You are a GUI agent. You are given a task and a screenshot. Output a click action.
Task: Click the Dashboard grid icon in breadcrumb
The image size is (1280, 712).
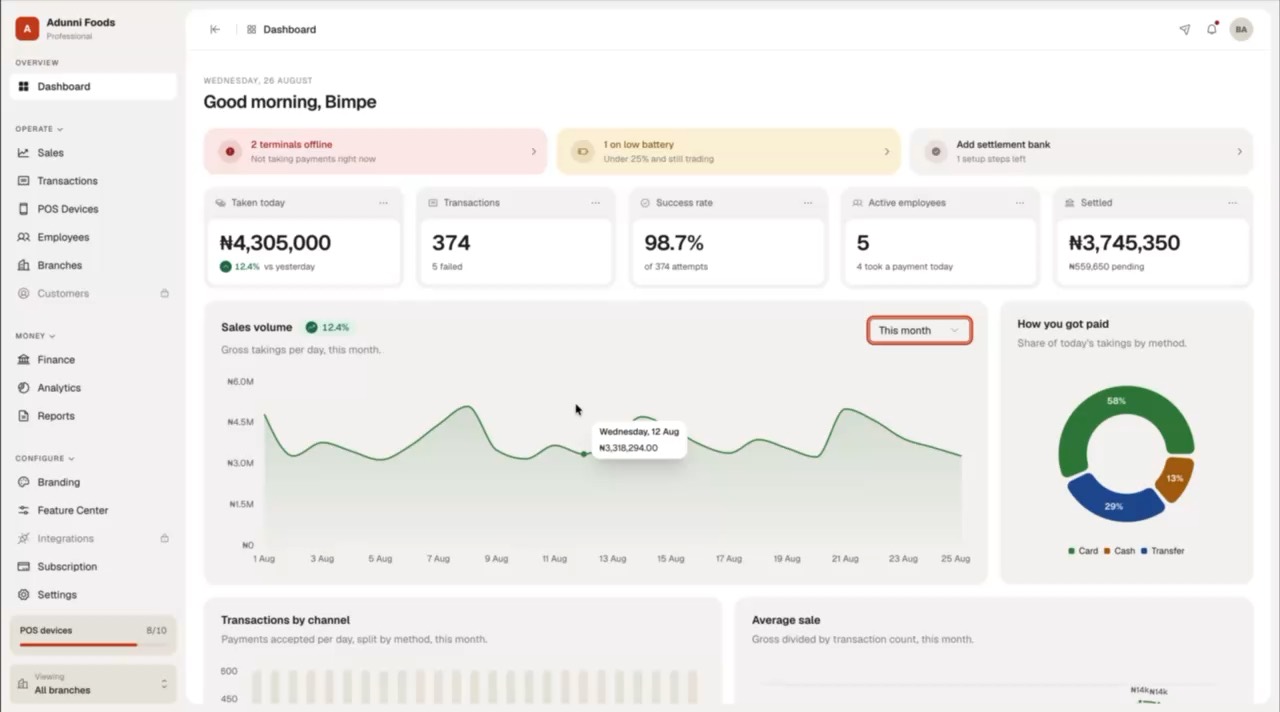pyautogui.click(x=252, y=30)
